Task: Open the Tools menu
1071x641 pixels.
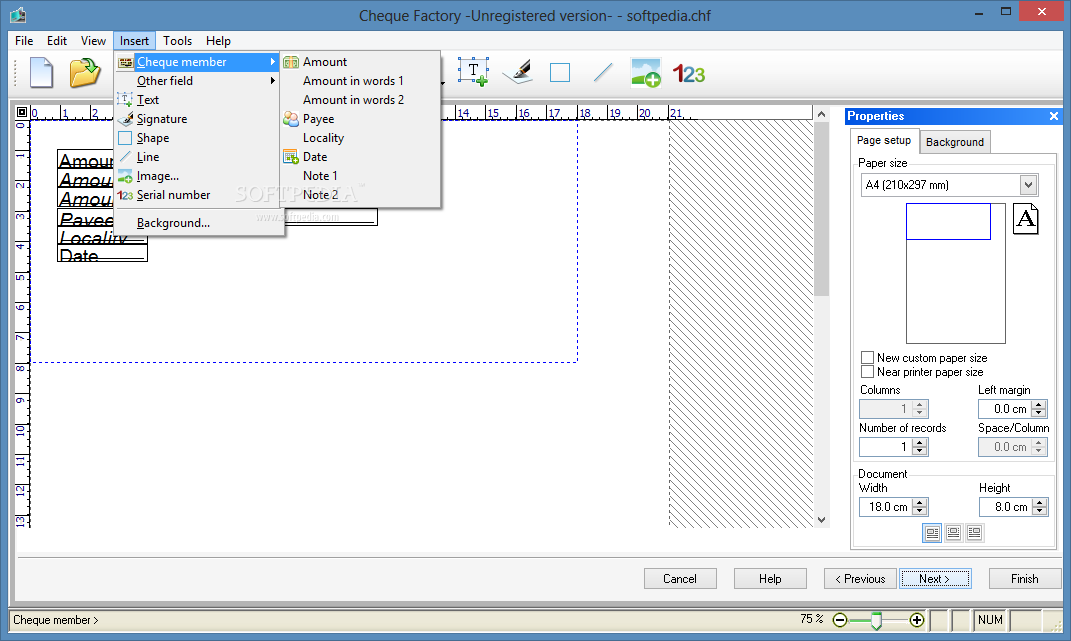Action: (x=177, y=41)
